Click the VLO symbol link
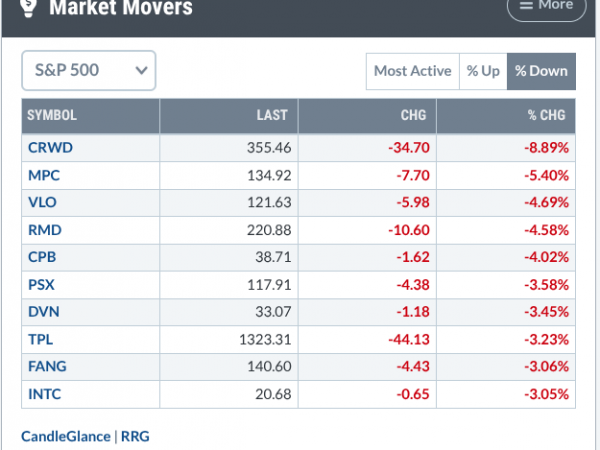The image size is (600, 450). (42, 202)
